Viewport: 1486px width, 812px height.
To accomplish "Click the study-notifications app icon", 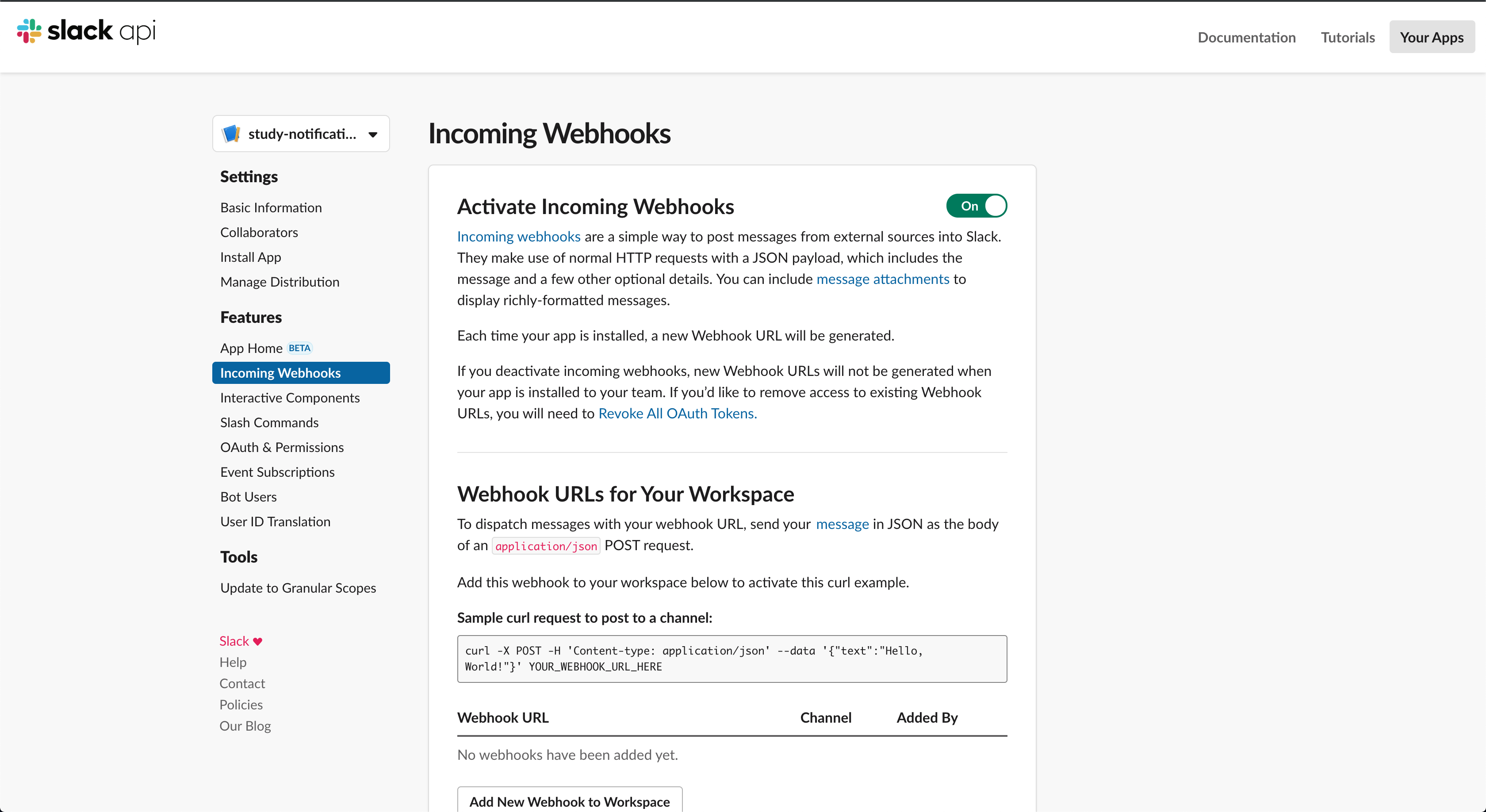I will (231, 134).
